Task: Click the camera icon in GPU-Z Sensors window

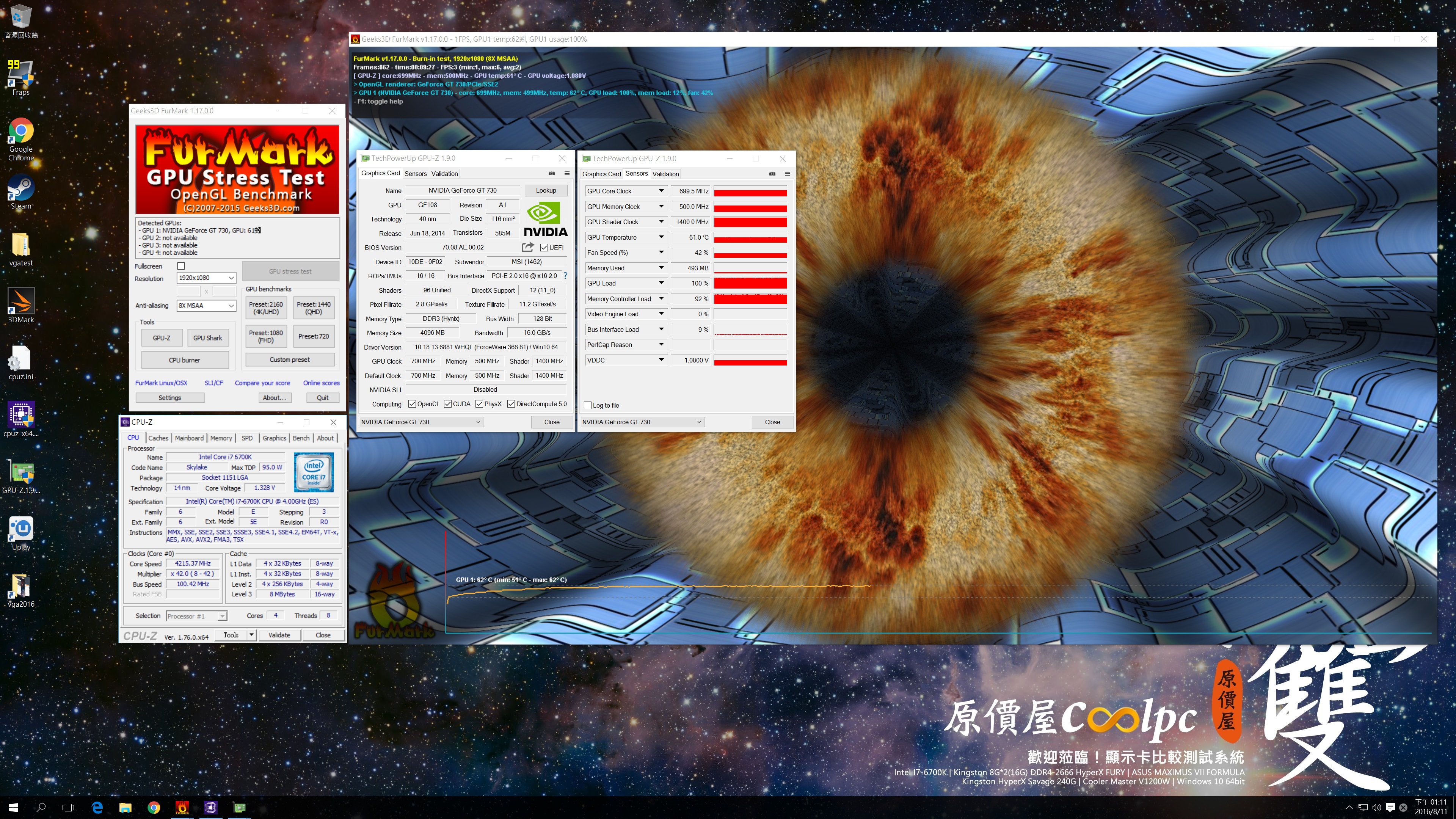Action: (772, 174)
